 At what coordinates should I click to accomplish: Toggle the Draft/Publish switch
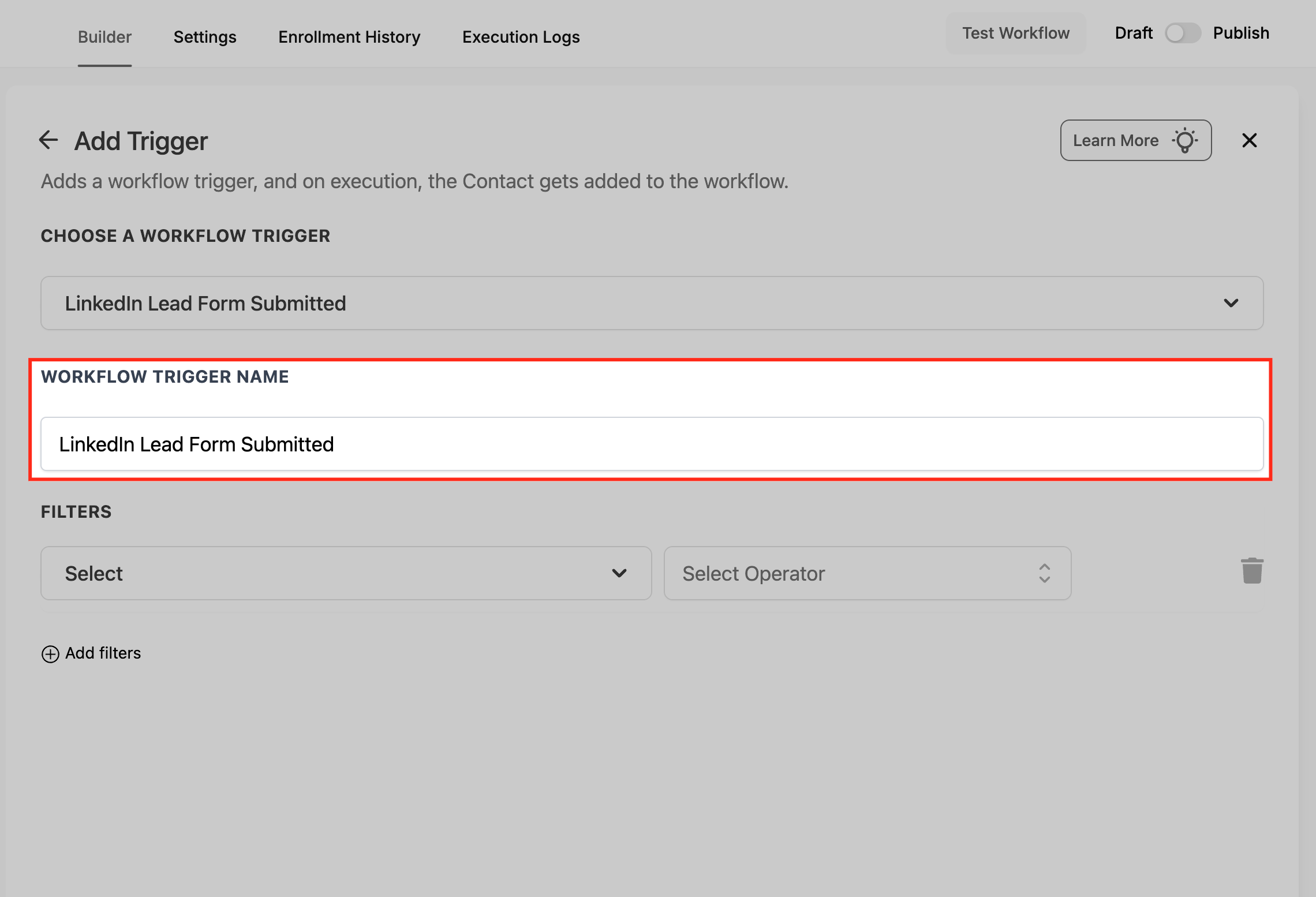pyautogui.click(x=1182, y=33)
